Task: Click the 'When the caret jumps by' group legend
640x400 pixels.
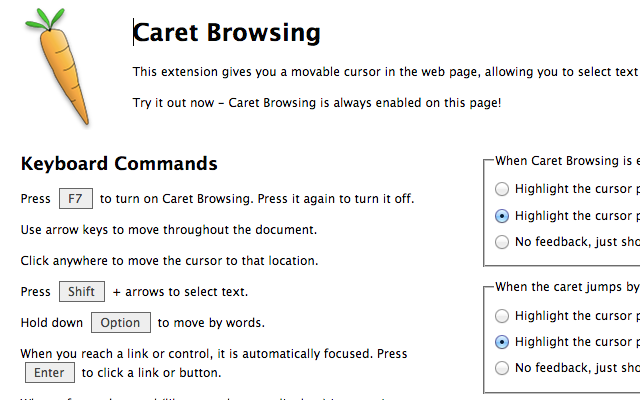Action: pyautogui.click(x=567, y=287)
